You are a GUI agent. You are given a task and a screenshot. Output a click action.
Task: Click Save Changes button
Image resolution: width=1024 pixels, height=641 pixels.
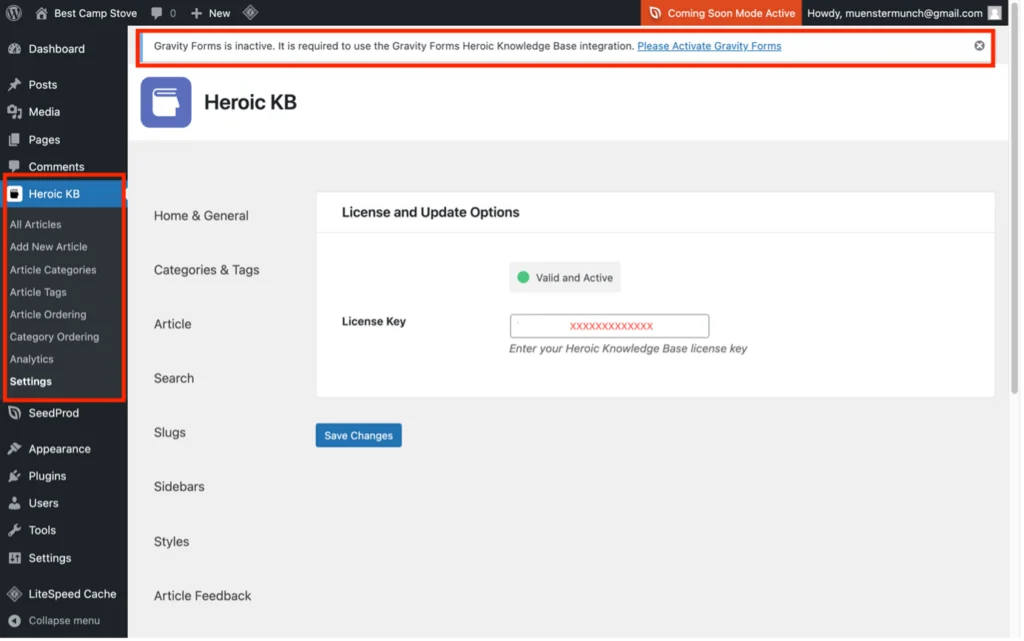click(x=359, y=435)
